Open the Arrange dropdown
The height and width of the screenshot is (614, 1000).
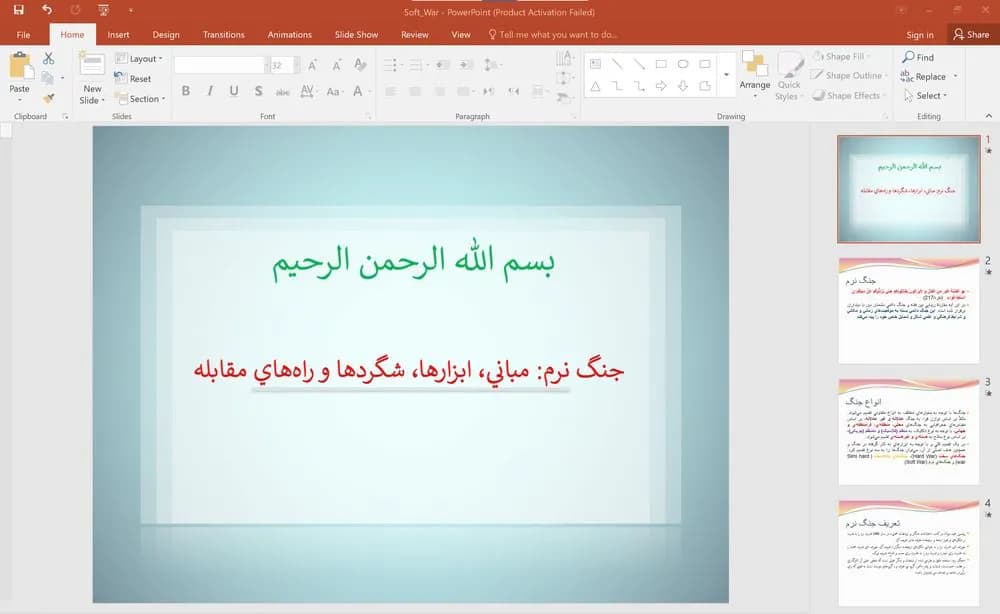755,77
